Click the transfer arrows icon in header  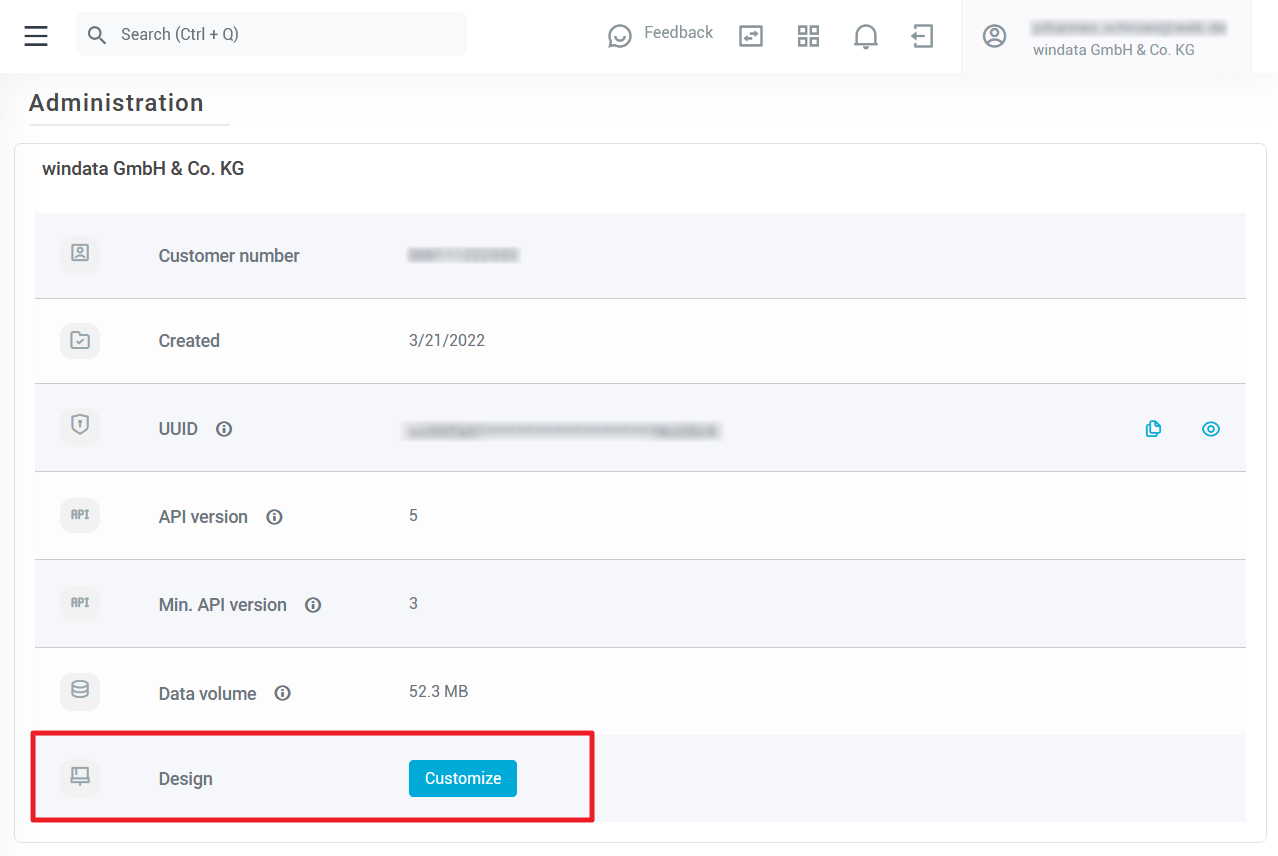tap(750, 36)
